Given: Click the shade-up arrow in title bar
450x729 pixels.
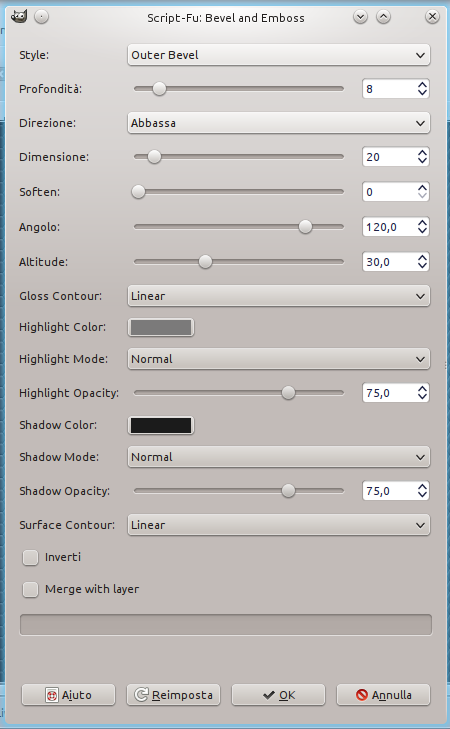Looking at the screenshot, I should click(383, 17).
